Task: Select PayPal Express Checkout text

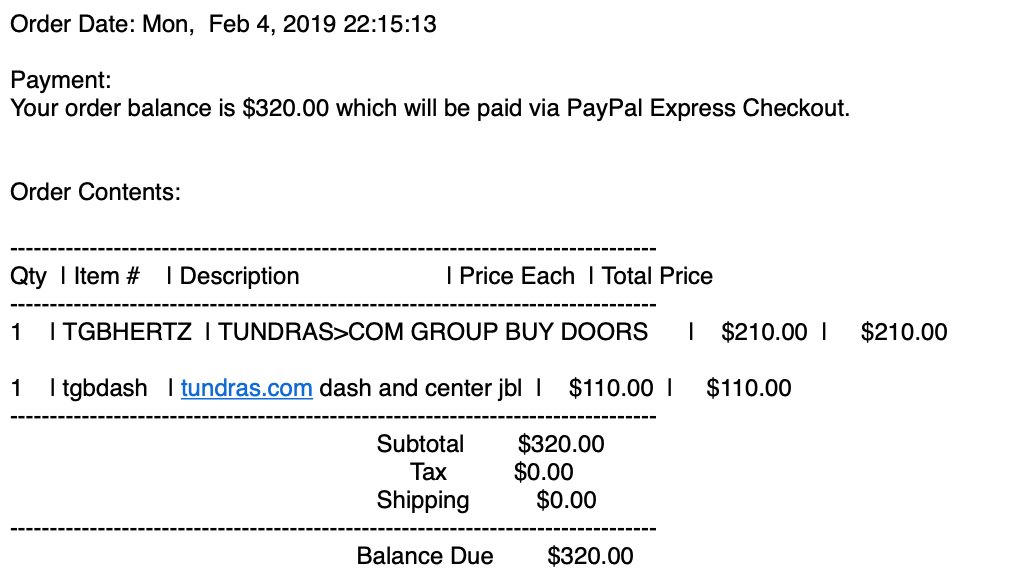Action: pyautogui.click(x=706, y=108)
